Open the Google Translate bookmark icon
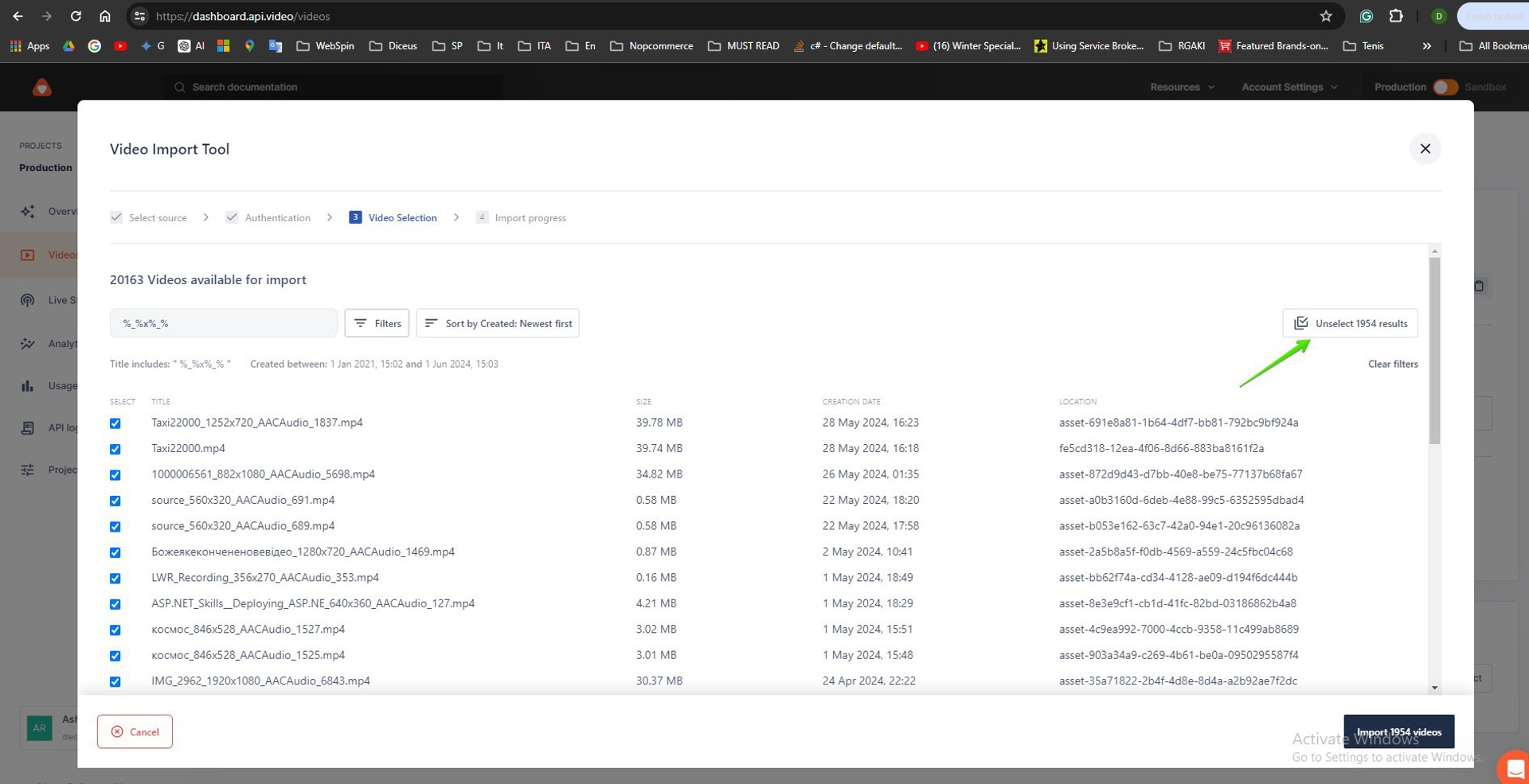Screen dimensions: 1529x784 click(x=276, y=46)
